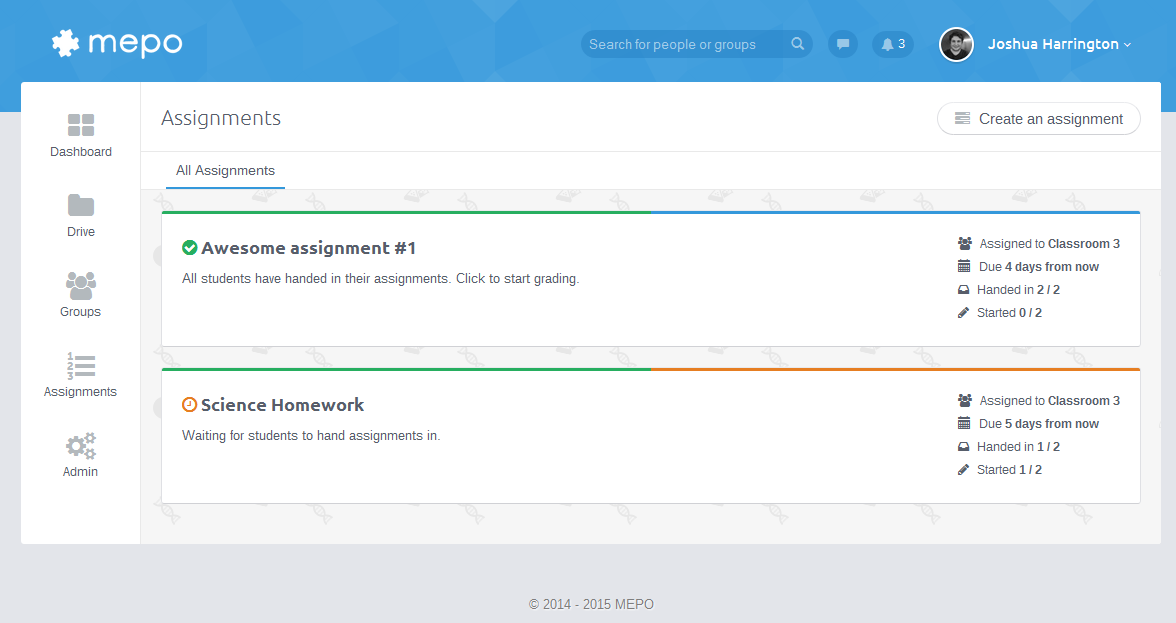Image resolution: width=1176 pixels, height=623 pixels.
Task: Click pencil icon next to 'Started 1 / 2'
Action: pyautogui.click(x=964, y=470)
